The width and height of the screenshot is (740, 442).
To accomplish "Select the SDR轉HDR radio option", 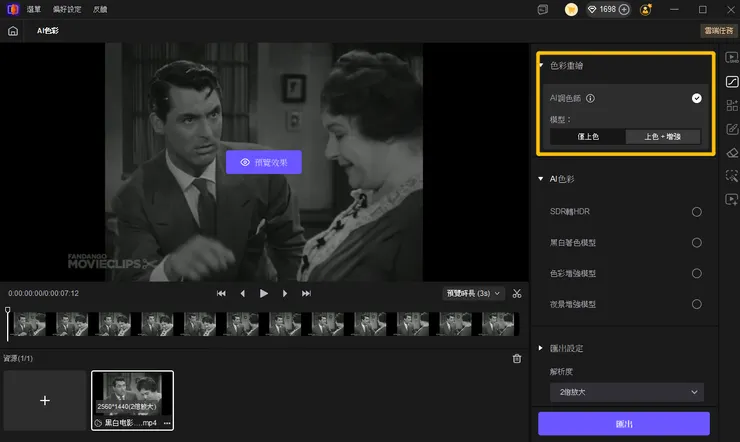I will point(697,212).
